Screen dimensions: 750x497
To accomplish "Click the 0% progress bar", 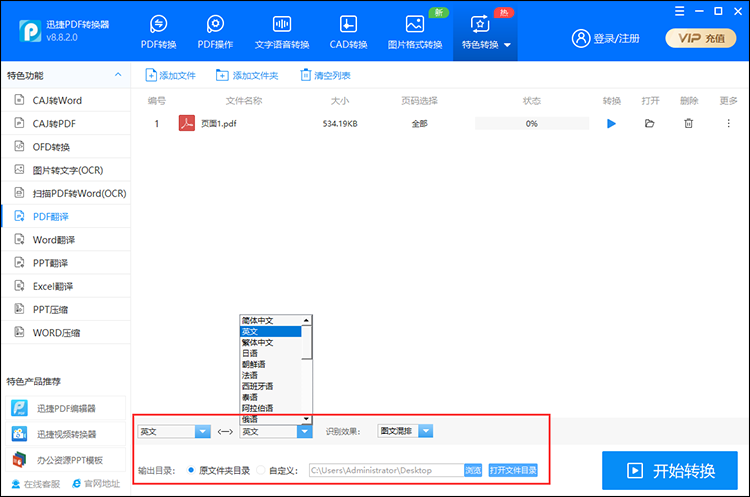I will coord(532,123).
